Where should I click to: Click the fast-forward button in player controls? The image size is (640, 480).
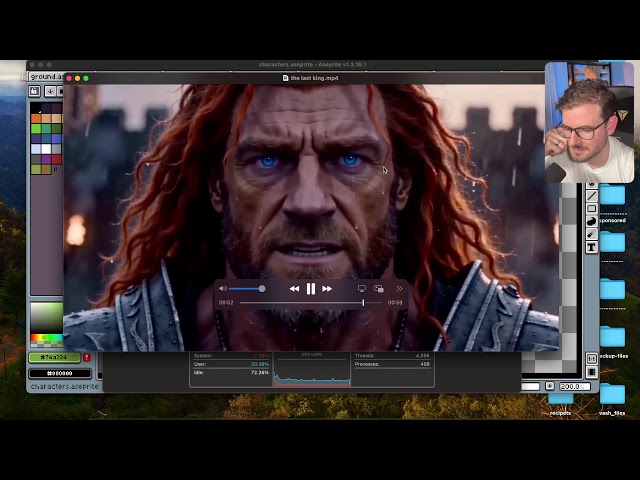click(327, 289)
